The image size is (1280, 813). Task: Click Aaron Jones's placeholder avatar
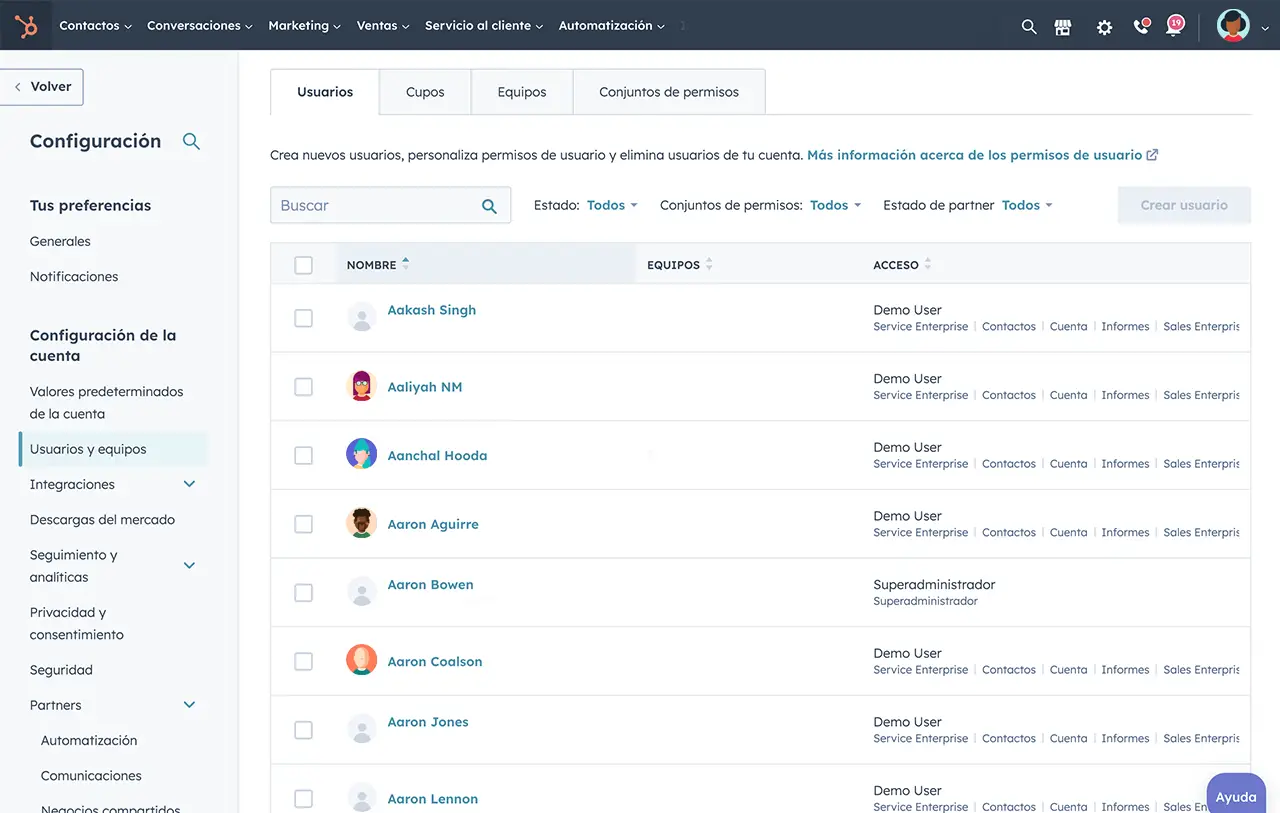click(x=361, y=729)
